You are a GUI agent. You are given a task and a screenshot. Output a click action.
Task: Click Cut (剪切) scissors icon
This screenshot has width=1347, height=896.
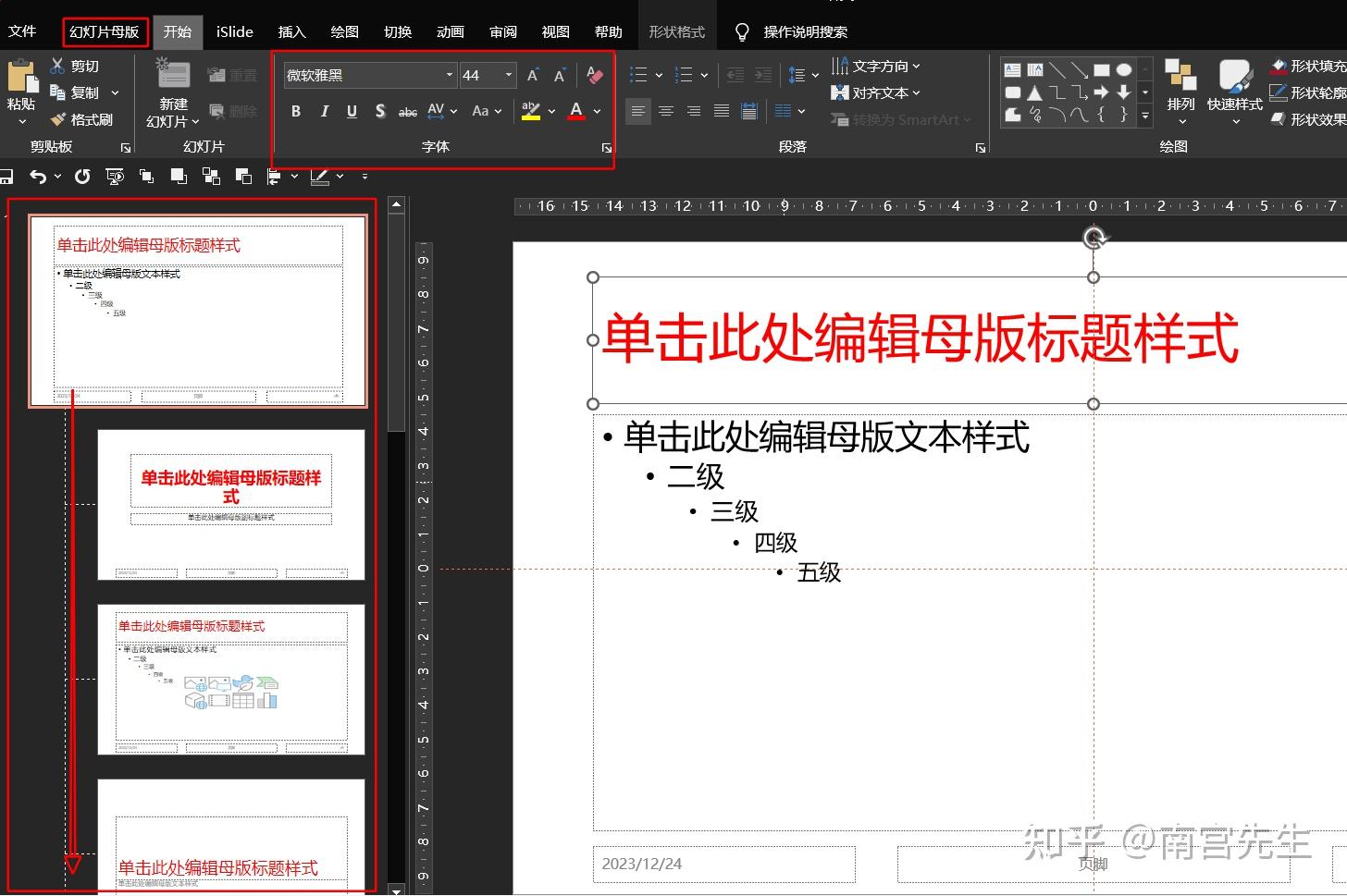[57, 66]
